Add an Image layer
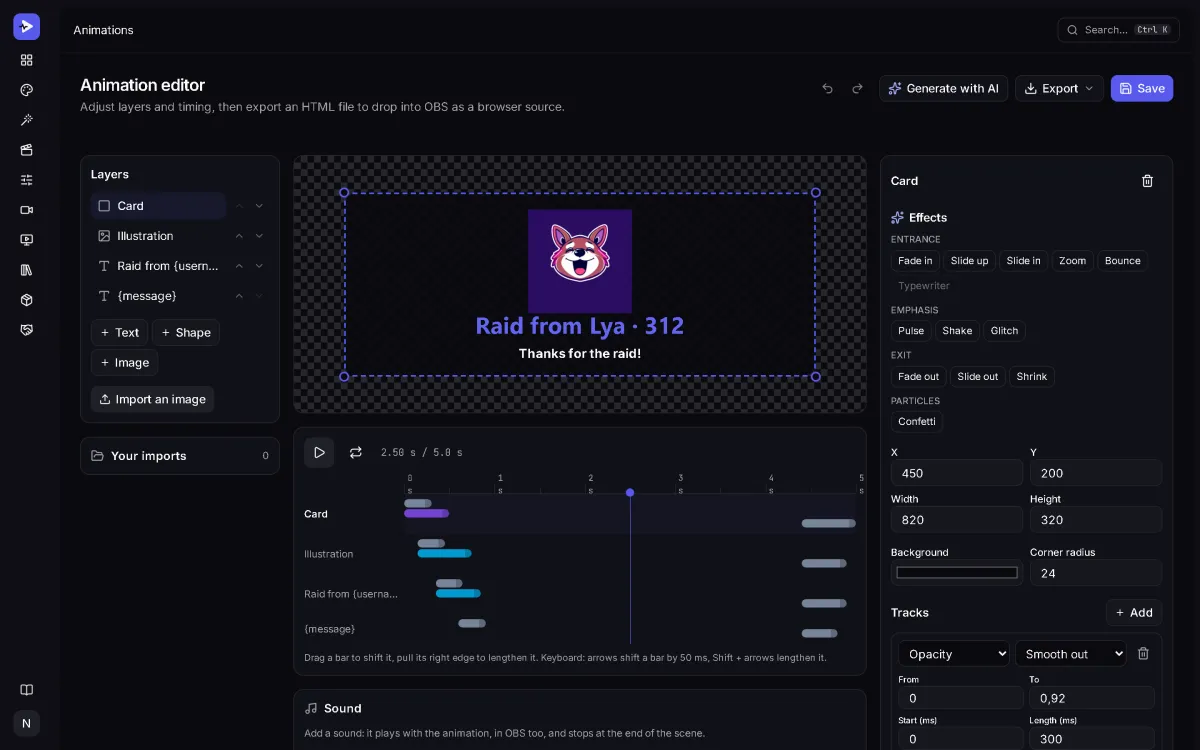This screenshot has height=750, width=1200. coord(124,363)
